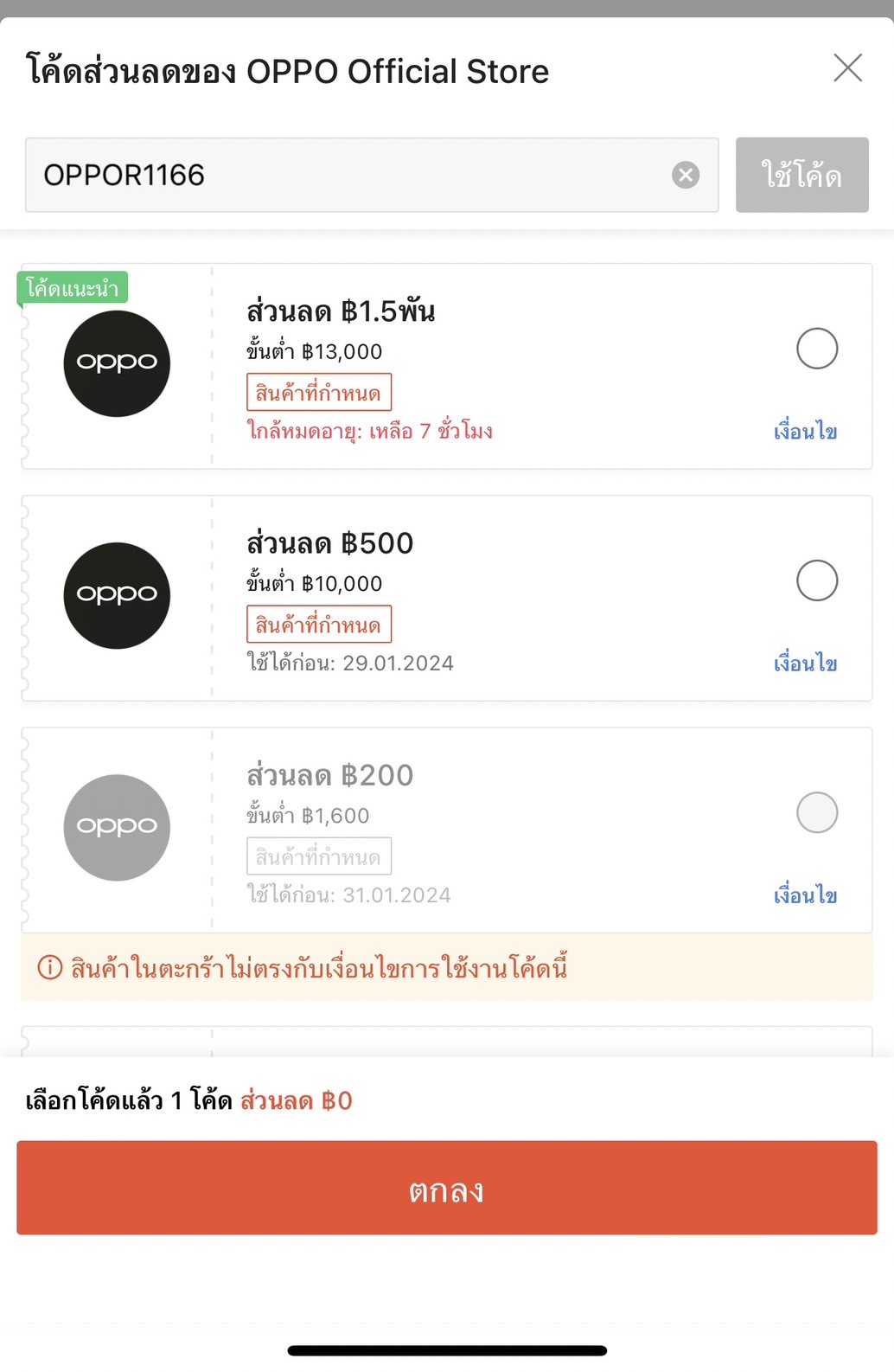Click สินค้าที่กำหนด tag on ฿500 voucher
The width and height of the screenshot is (894, 1372).
pos(318,625)
